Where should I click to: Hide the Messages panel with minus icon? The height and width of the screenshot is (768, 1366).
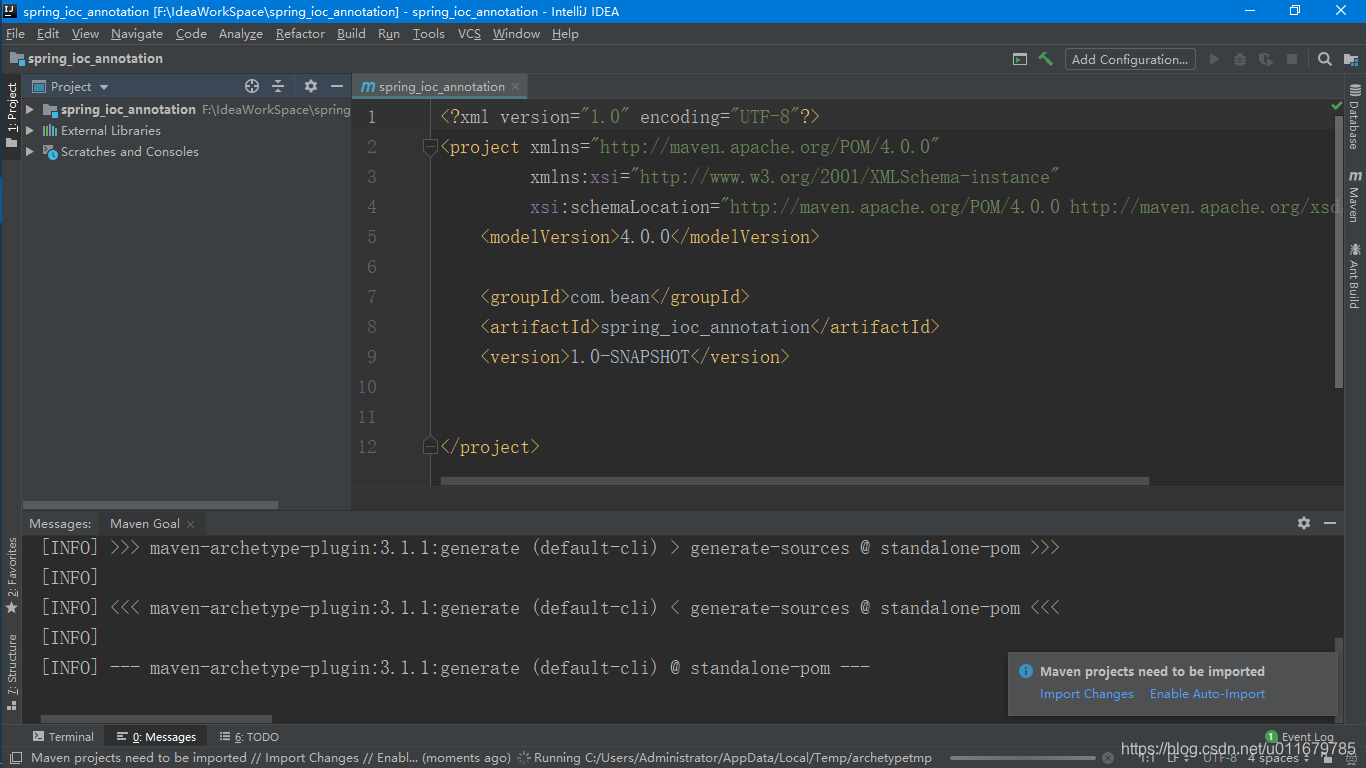tap(1330, 523)
